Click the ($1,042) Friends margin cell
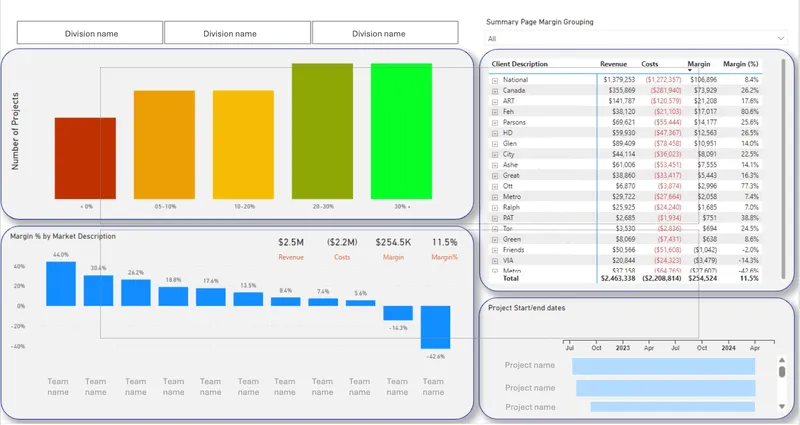This screenshot has height=425, width=800. [703, 250]
